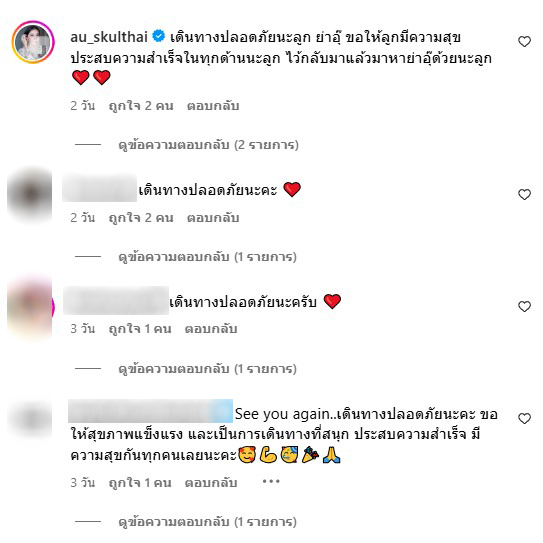Expand the 2 replies under au_skulthai comment
This screenshot has height=543, width=543.
(208, 145)
